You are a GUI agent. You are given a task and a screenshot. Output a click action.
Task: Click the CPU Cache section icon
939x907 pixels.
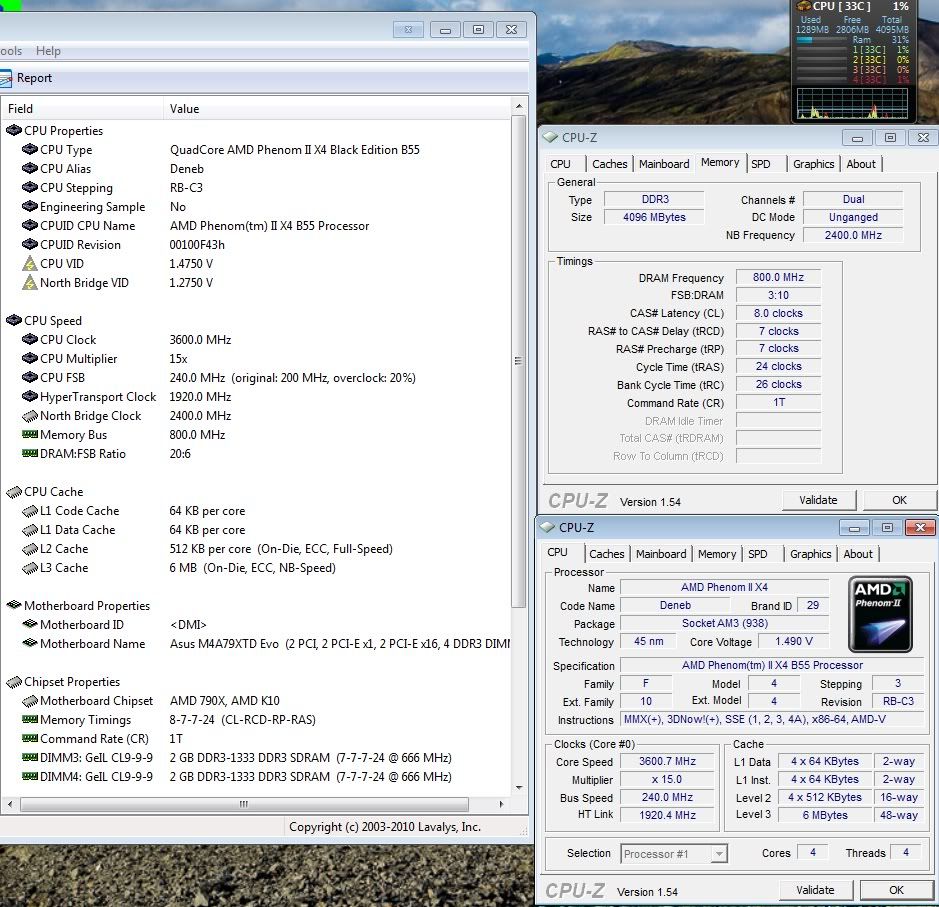coord(13,492)
